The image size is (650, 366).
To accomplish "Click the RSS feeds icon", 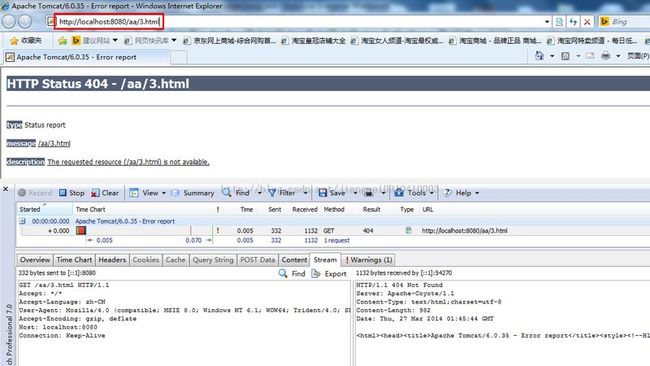I will (565, 56).
